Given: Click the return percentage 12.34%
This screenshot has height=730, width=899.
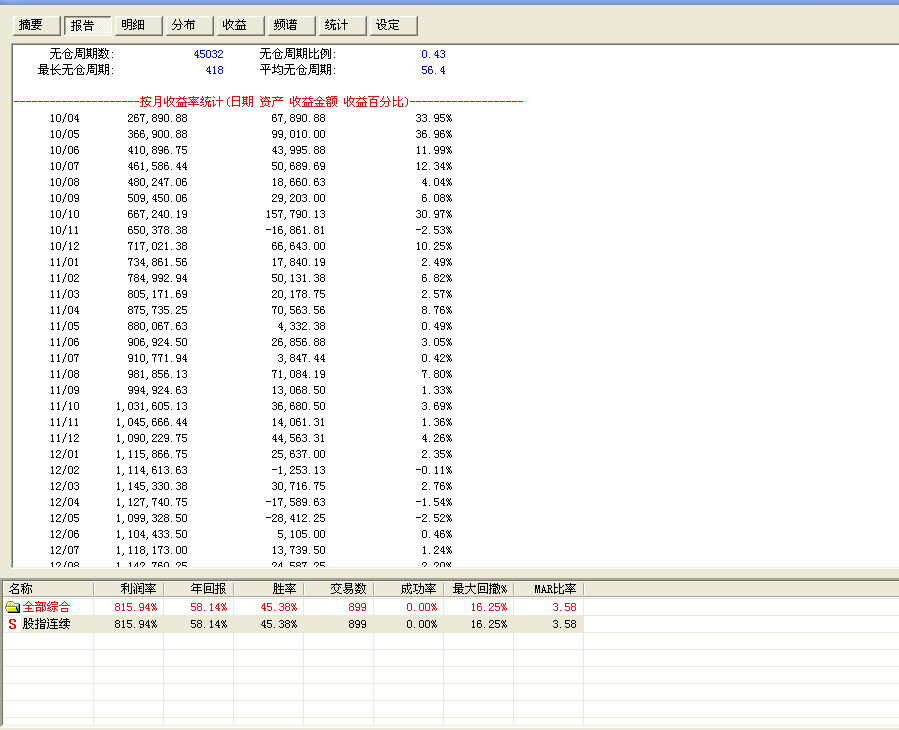Looking at the screenshot, I should pyautogui.click(x=433, y=166).
